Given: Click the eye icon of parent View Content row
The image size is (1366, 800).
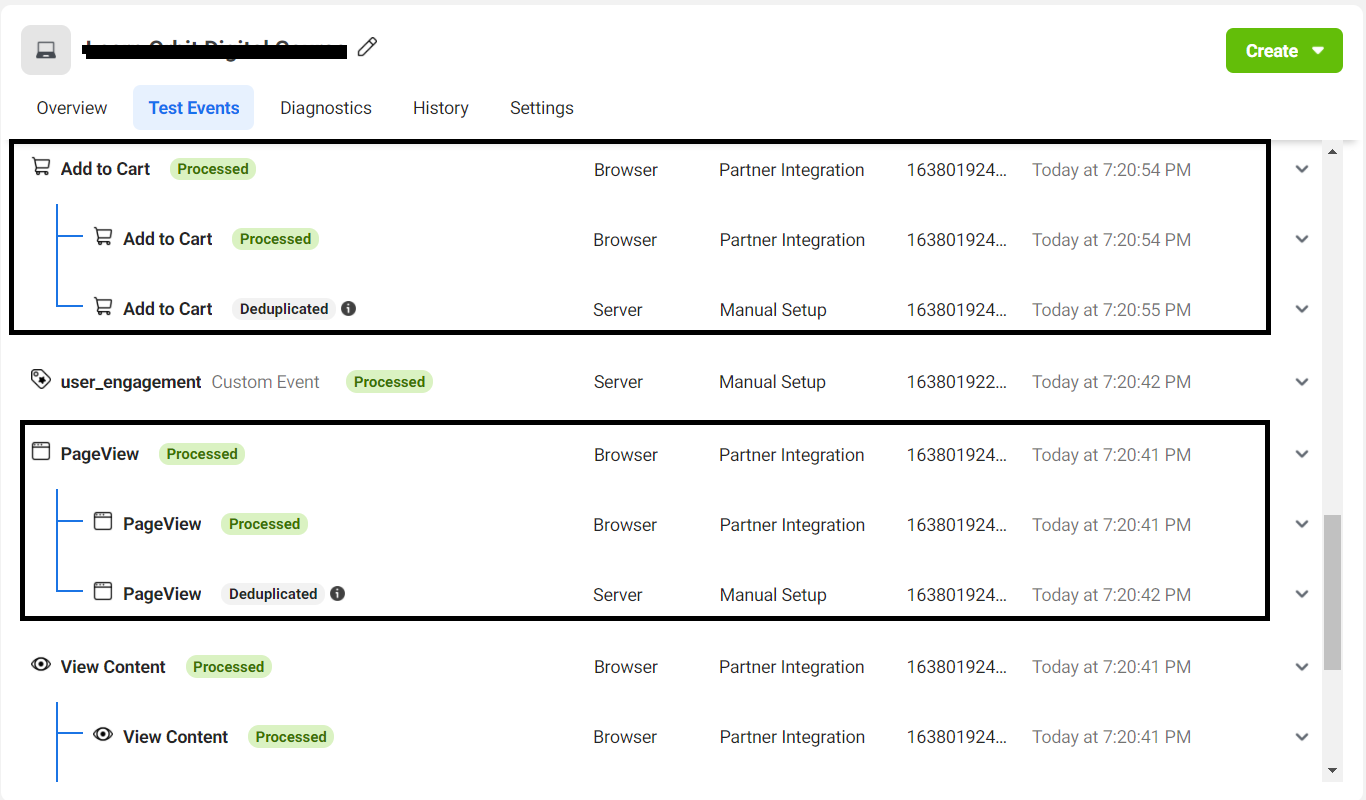Looking at the screenshot, I should tap(41, 664).
